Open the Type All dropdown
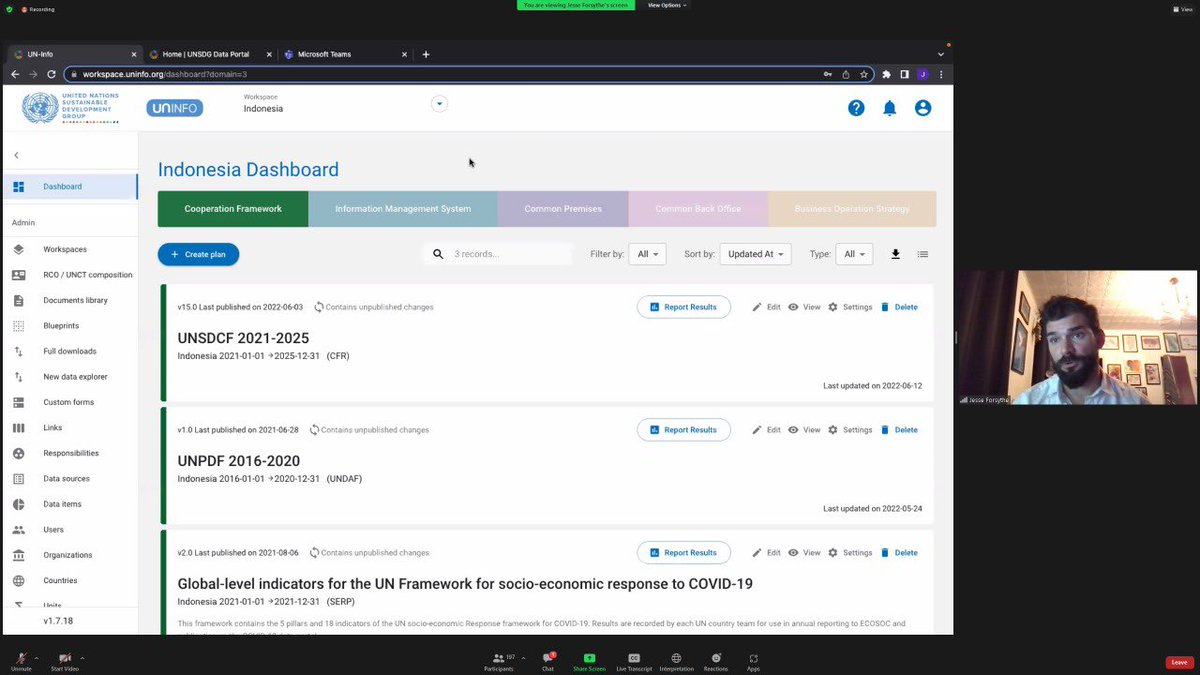The image size is (1200, 675). (x=855, y=254)
